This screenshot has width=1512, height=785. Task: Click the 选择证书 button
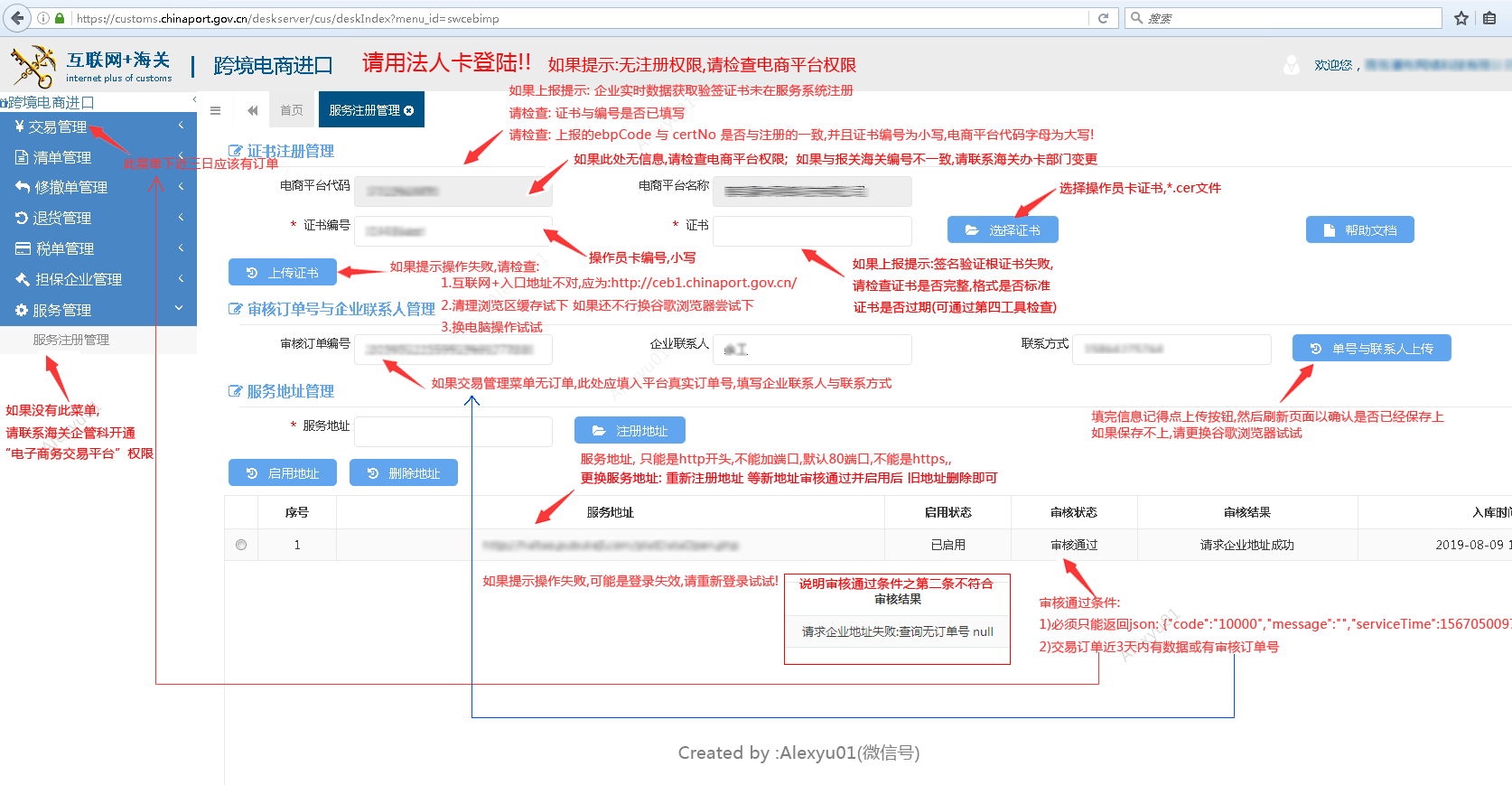(x=1003, y=230)
